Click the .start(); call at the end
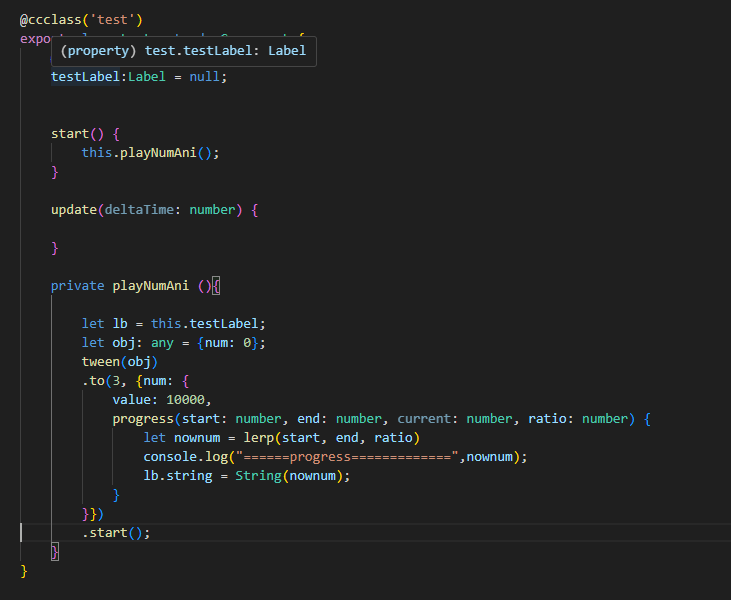 [116, 533]
